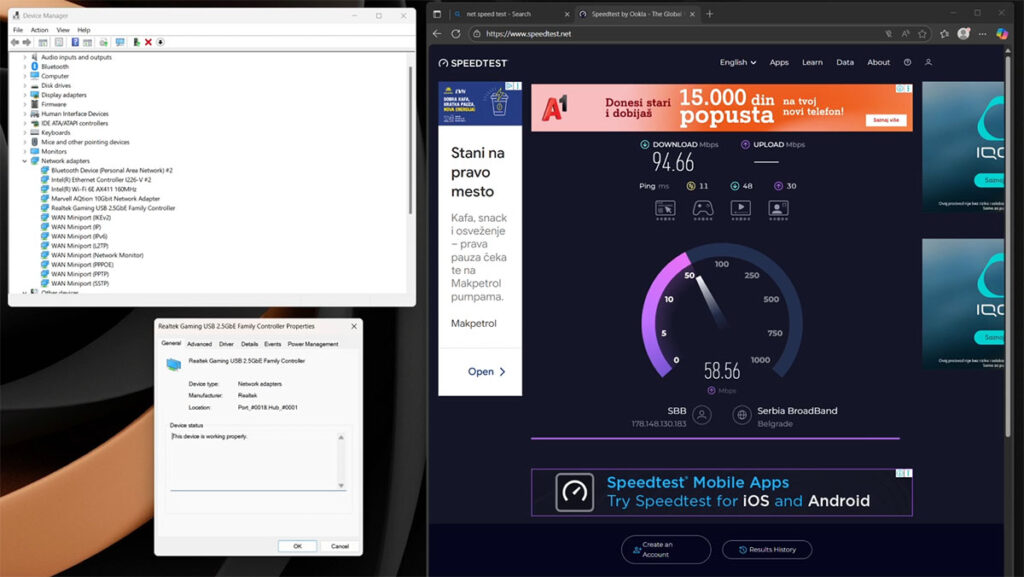This screenshot has height=577, width=1024.
Task: Click OK in the Realtek Properties dialog
Action: tap(297, 546)
